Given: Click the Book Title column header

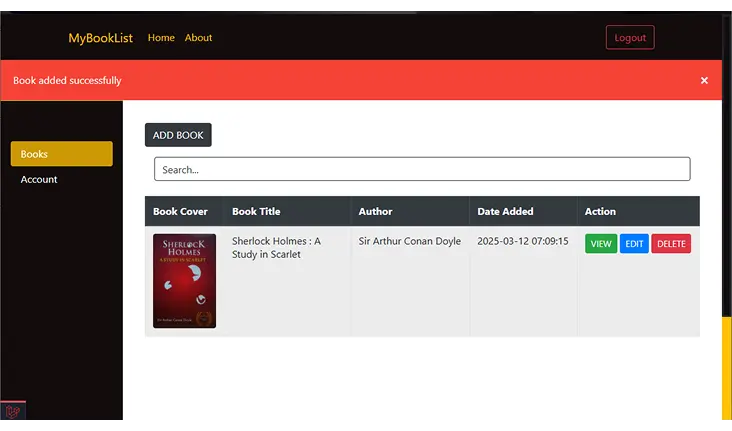Looking at the screenshot, I should pos(256,212).
